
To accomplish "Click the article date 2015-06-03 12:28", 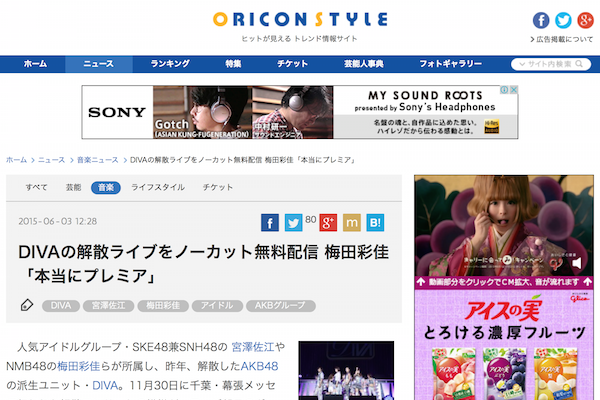I will (58, 221).
